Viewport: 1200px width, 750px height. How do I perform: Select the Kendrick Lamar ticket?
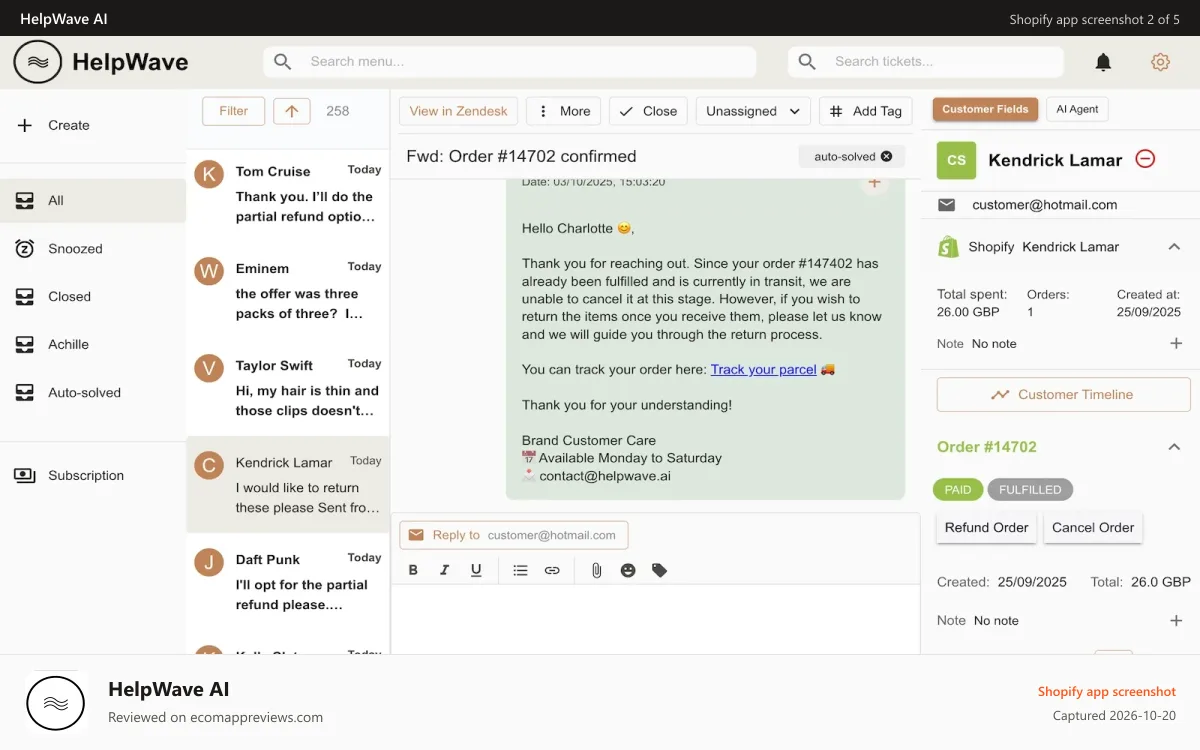click(288, 484)
